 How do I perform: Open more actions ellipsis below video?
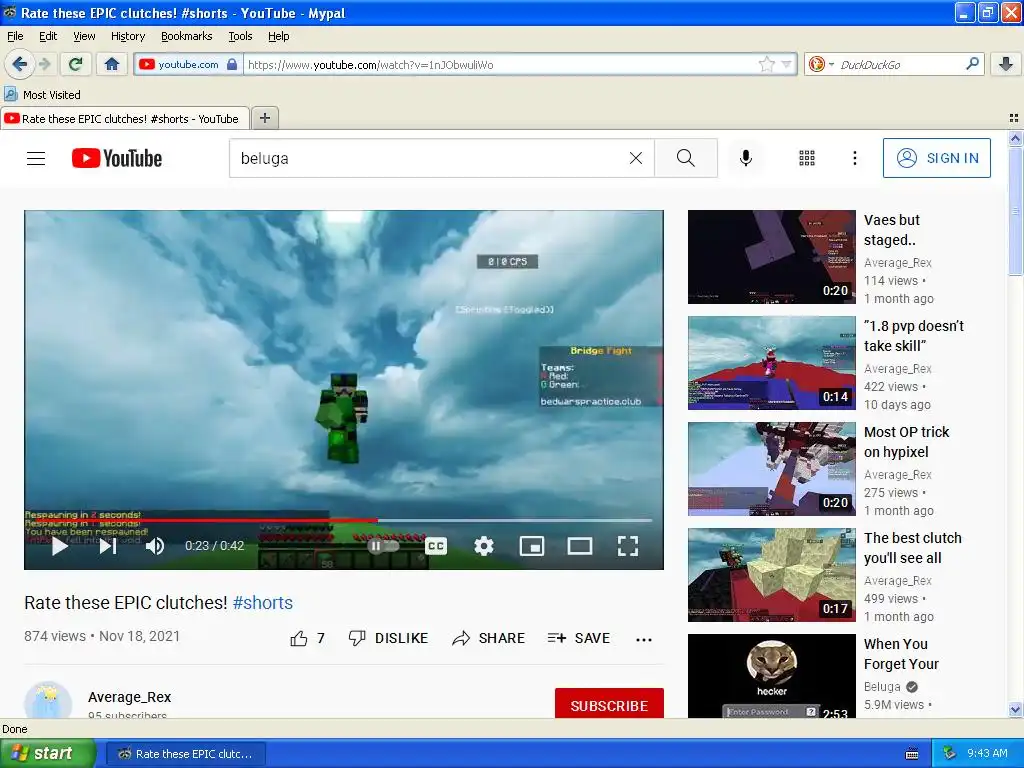tap(644, 639)
